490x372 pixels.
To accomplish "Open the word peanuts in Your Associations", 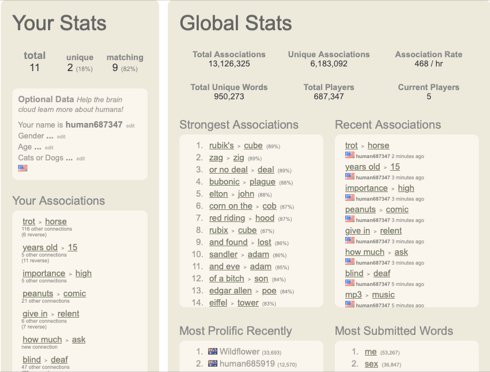I will click(38, 294).
